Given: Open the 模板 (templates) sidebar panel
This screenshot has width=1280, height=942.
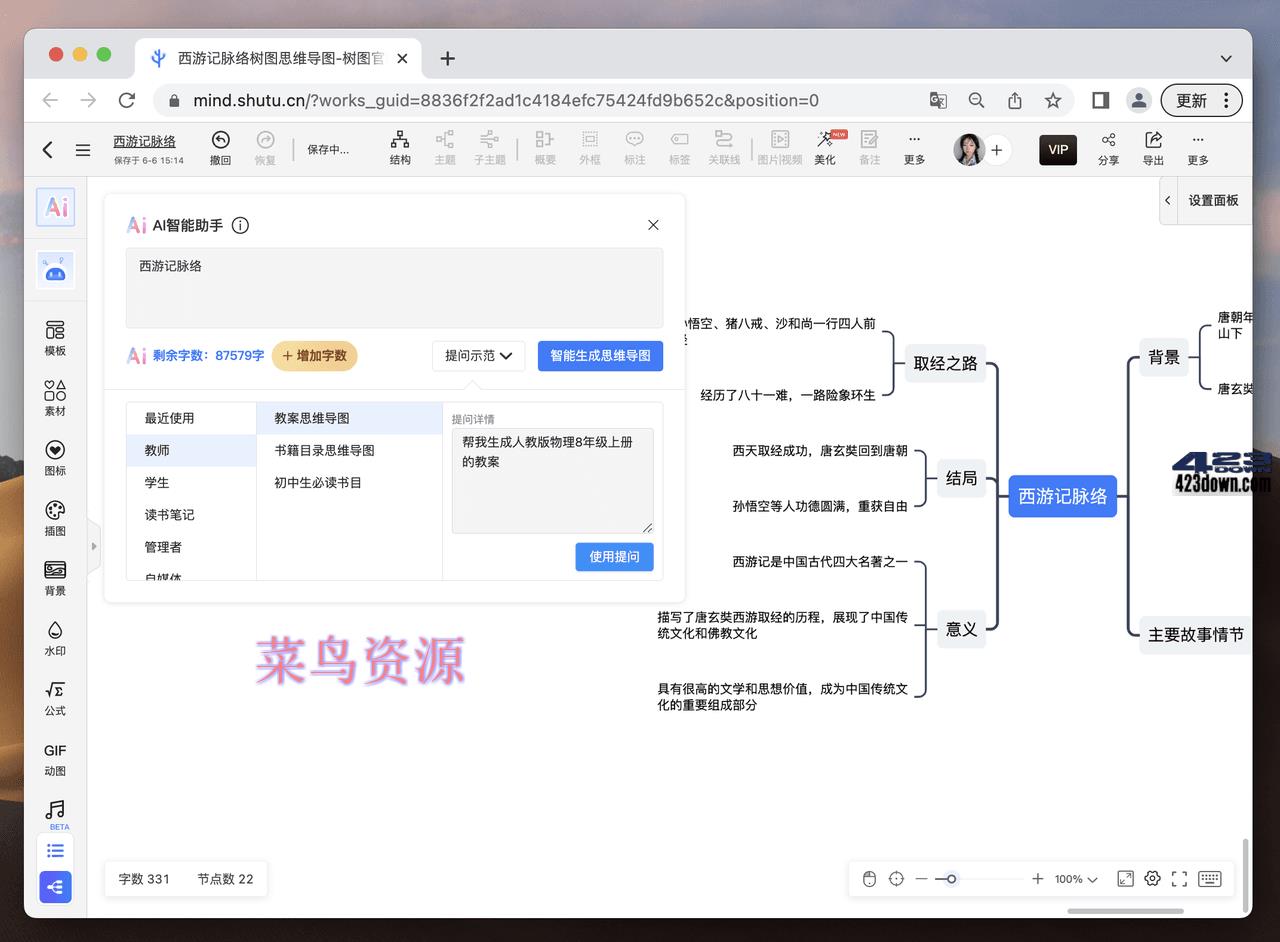Looking at the screenshot, I should pyautogui.click(x=55, y=337).
